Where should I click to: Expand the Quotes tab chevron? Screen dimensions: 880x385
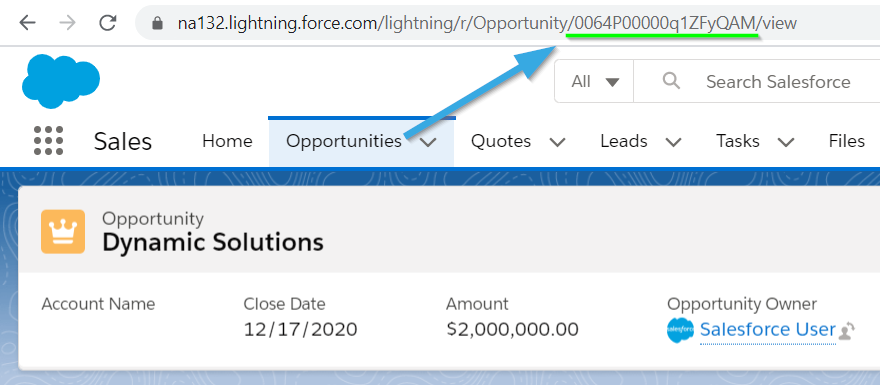click(x=557, y=142)
